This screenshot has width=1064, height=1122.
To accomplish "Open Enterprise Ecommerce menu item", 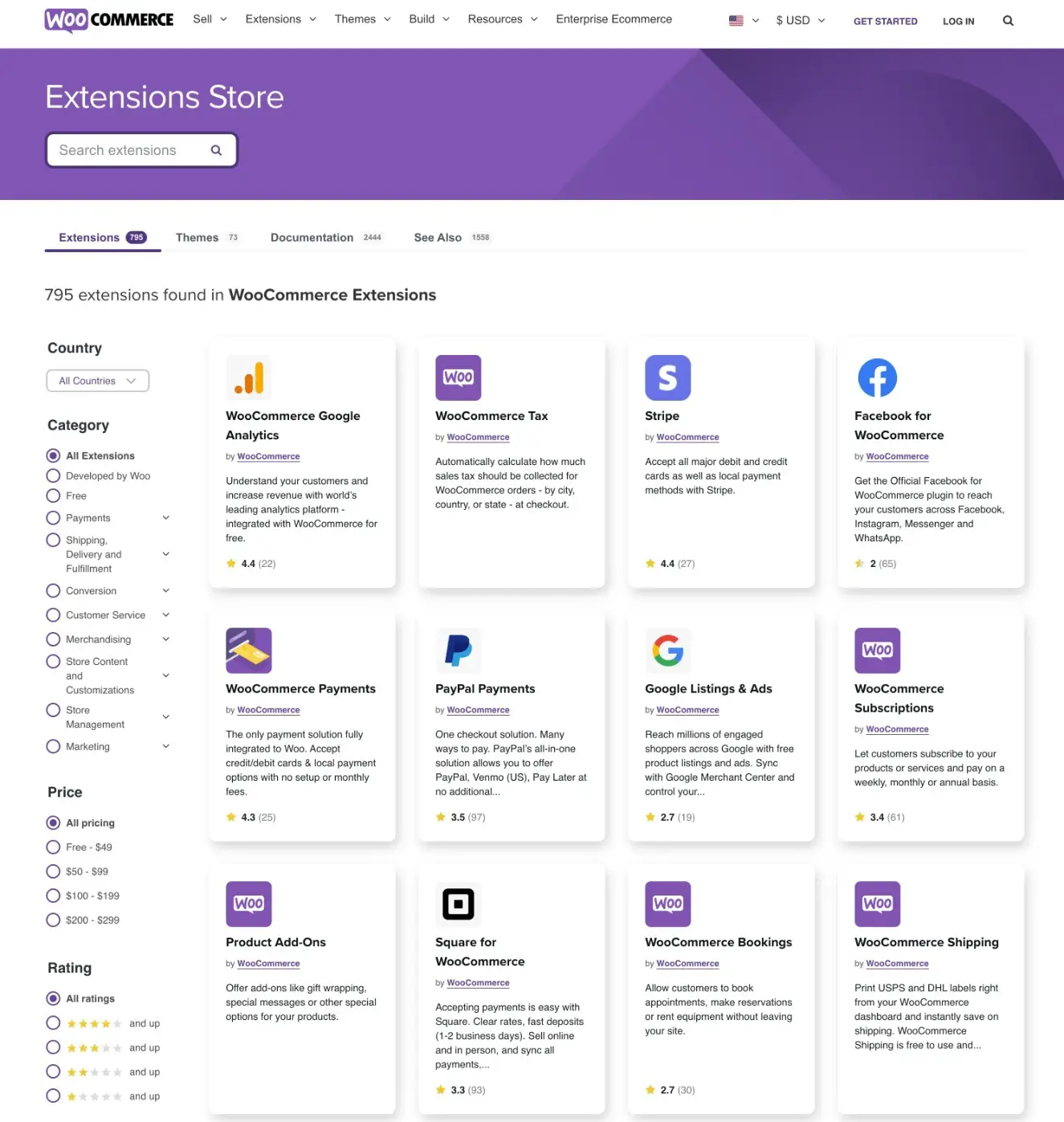I will (614, 19).
